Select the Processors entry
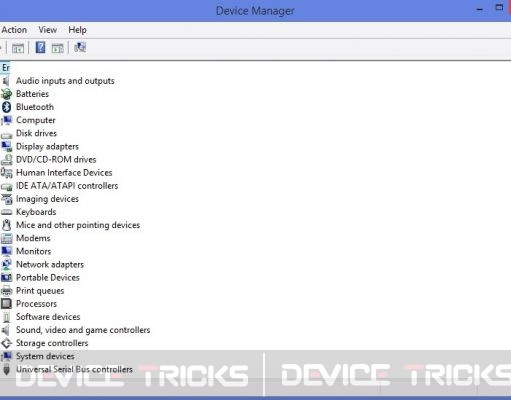Image resolution: width=511 pixels, height=400 pixels. tap(36, 304)
